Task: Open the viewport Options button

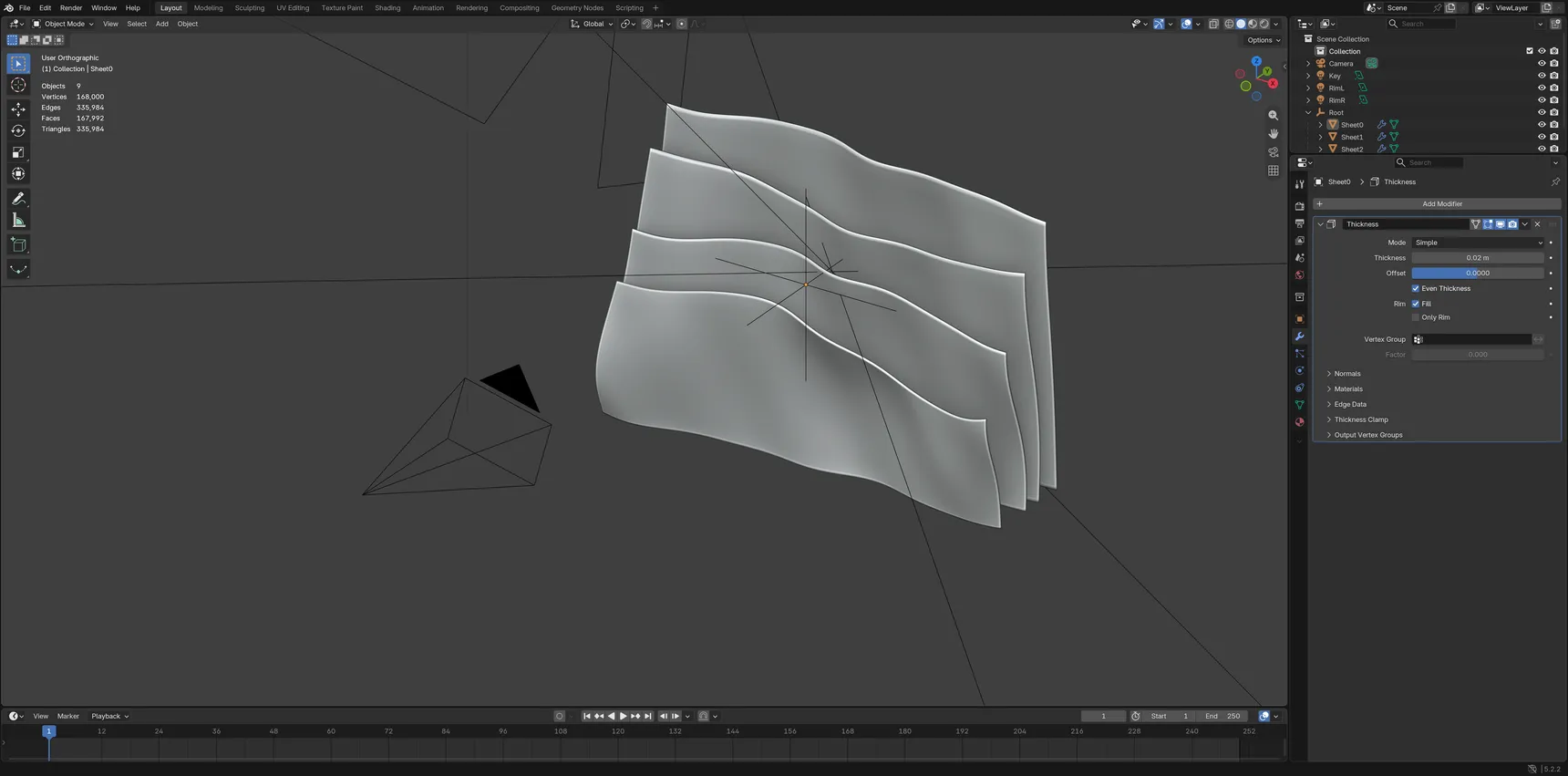Action: click(x=1264, y=40)
